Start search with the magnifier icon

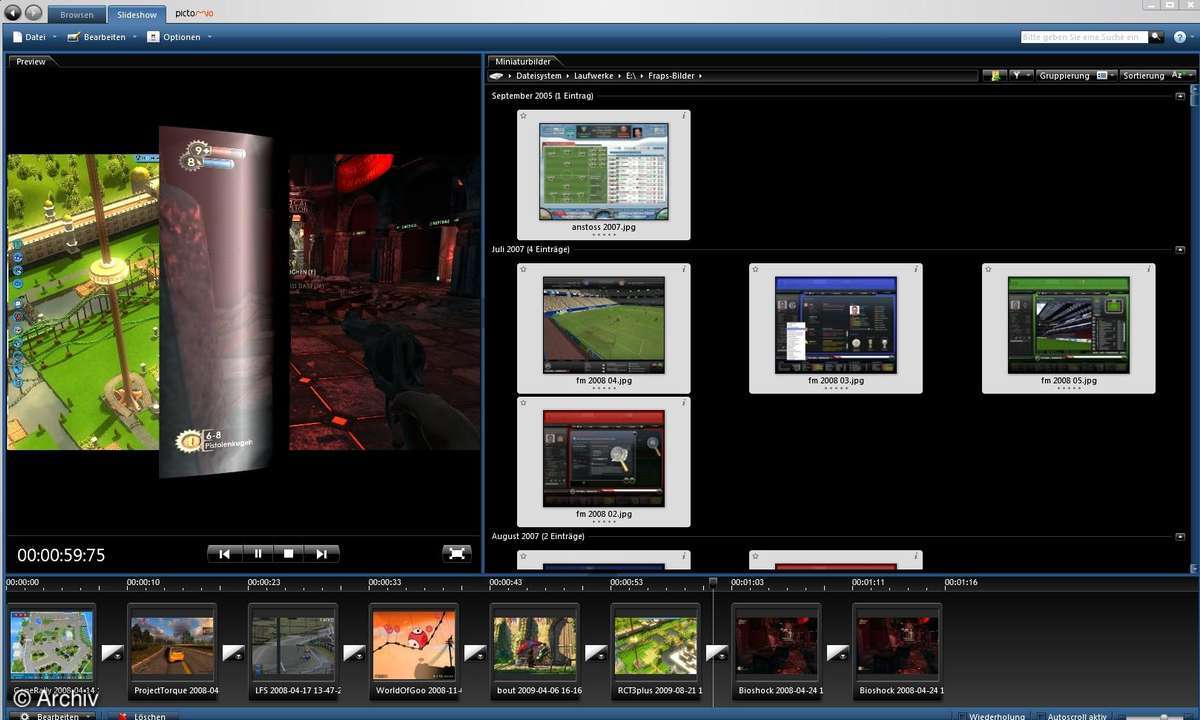tap(1156, 37)
